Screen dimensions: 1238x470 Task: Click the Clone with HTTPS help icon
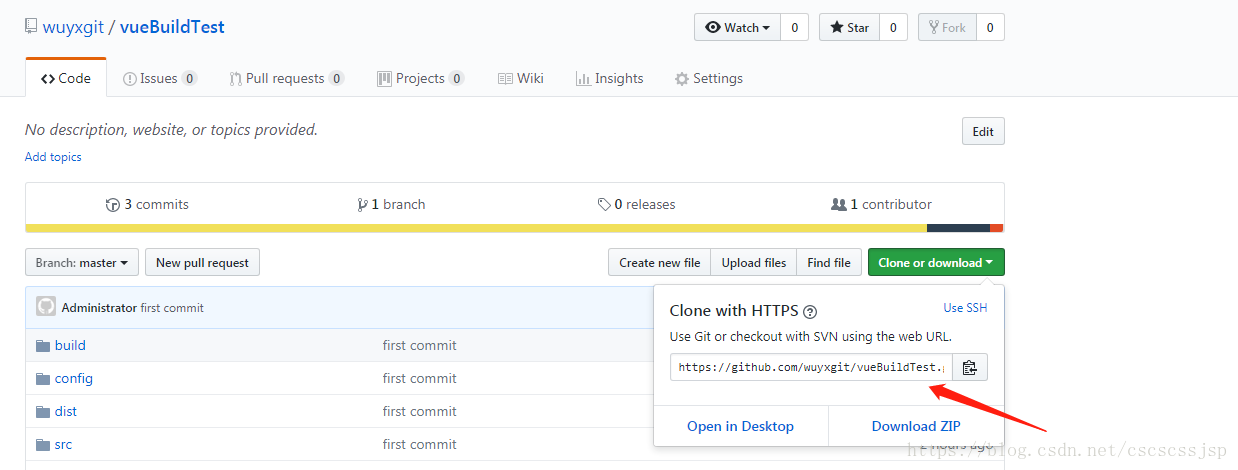point(810,311)
